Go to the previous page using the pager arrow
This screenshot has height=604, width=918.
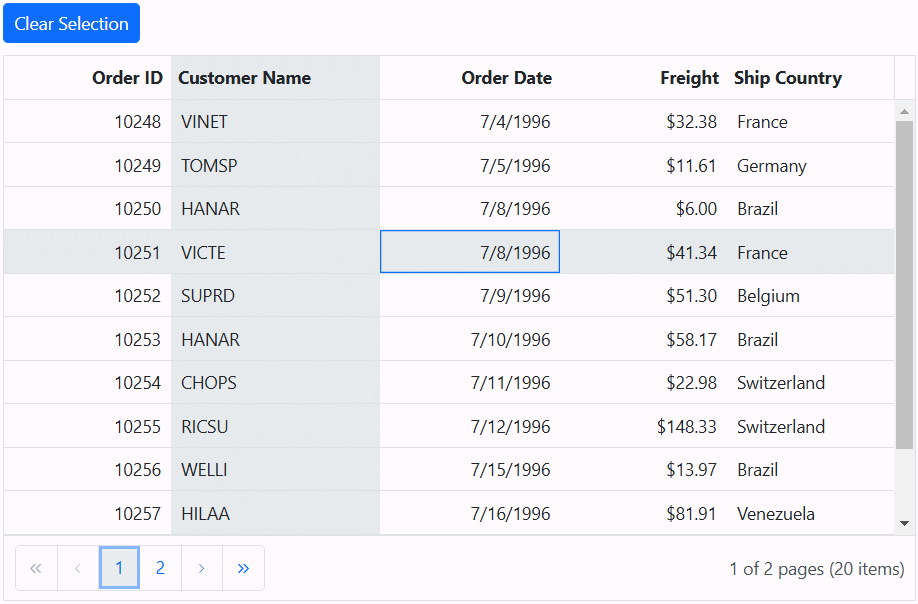point(78,568)
